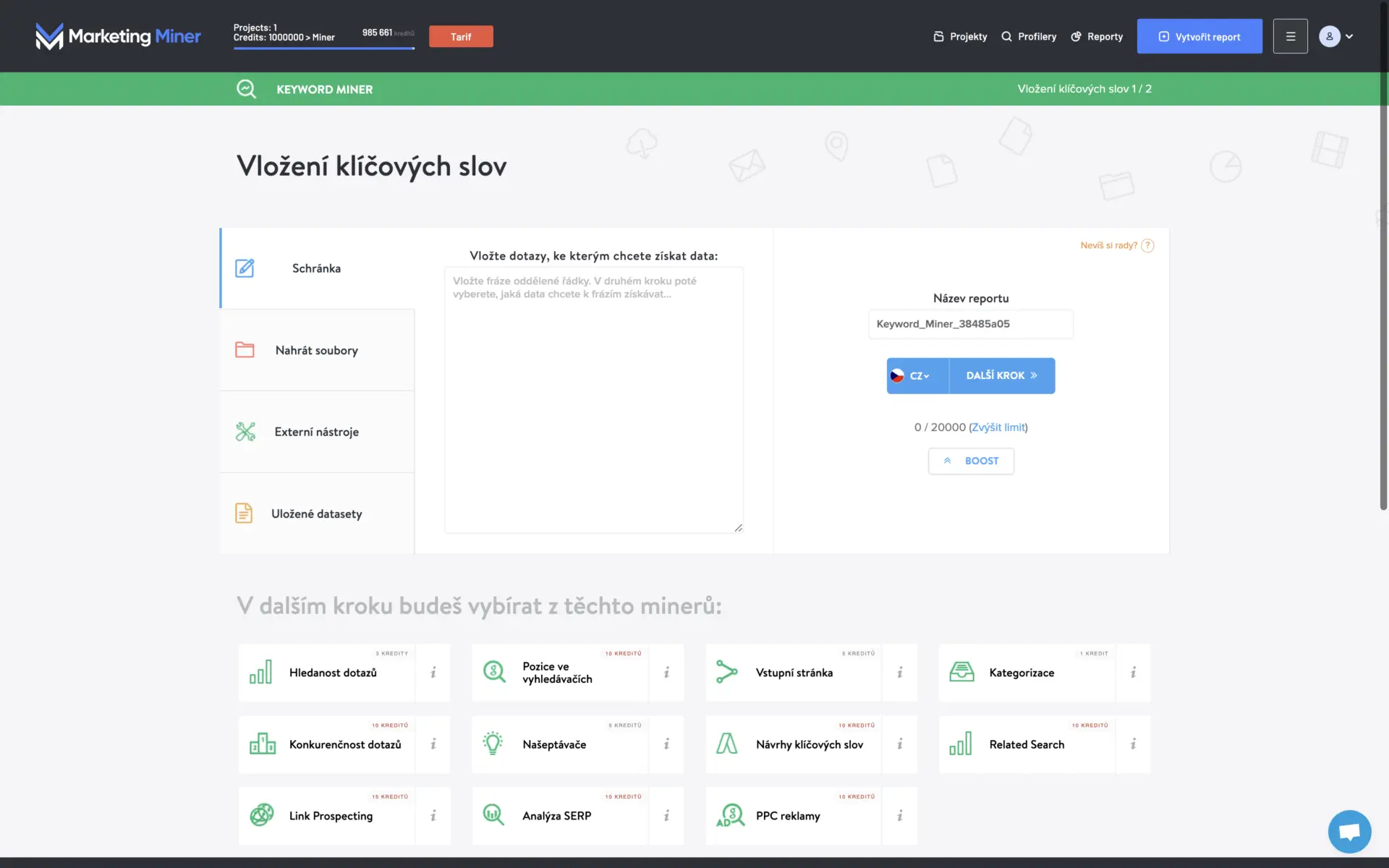Click the credits progress bar
This screenshot has height=868, width=1389.
(324, 48)
